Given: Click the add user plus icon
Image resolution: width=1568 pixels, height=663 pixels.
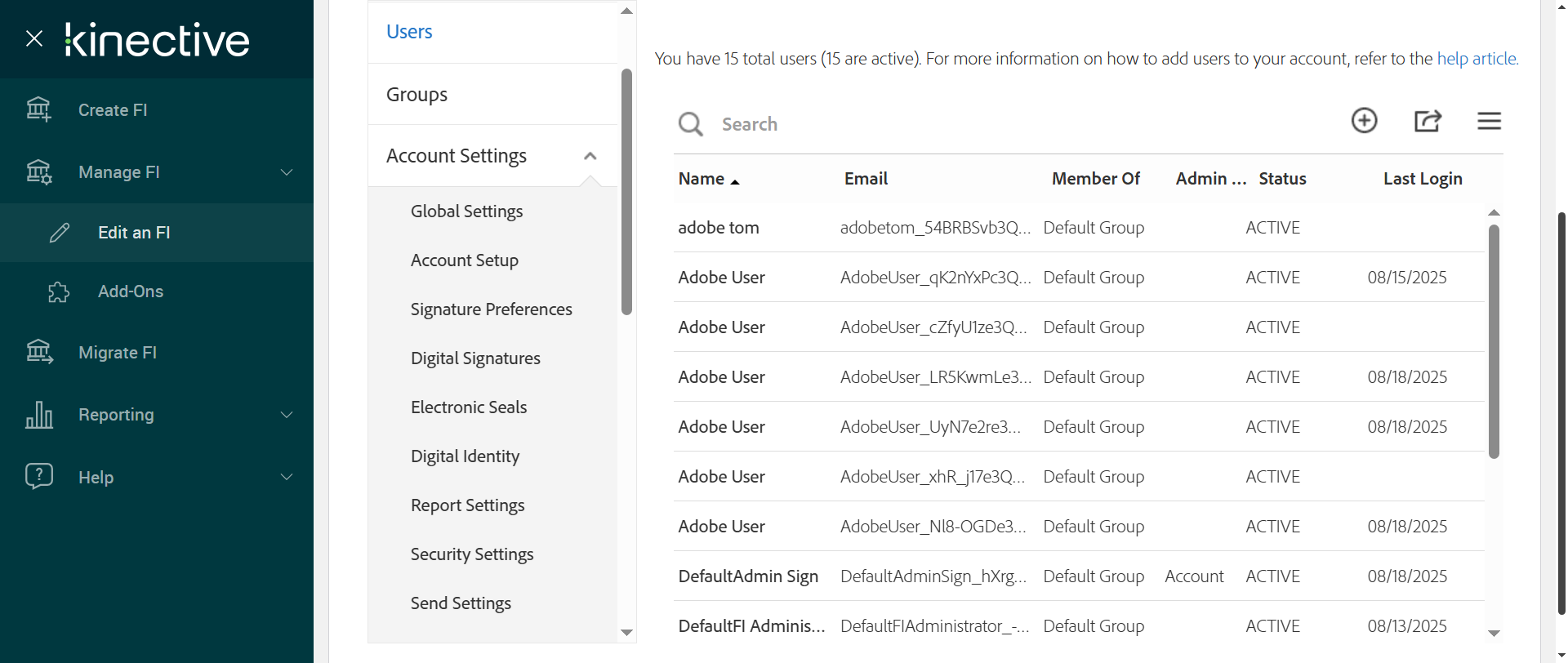Looking at the screenshot, I should 1364,121.
